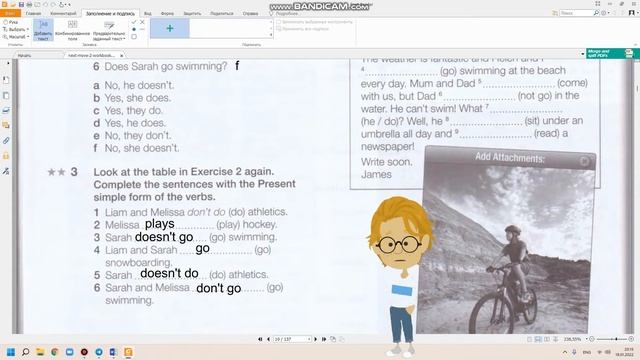Open Predefined Text dropdown

[109, 30]
